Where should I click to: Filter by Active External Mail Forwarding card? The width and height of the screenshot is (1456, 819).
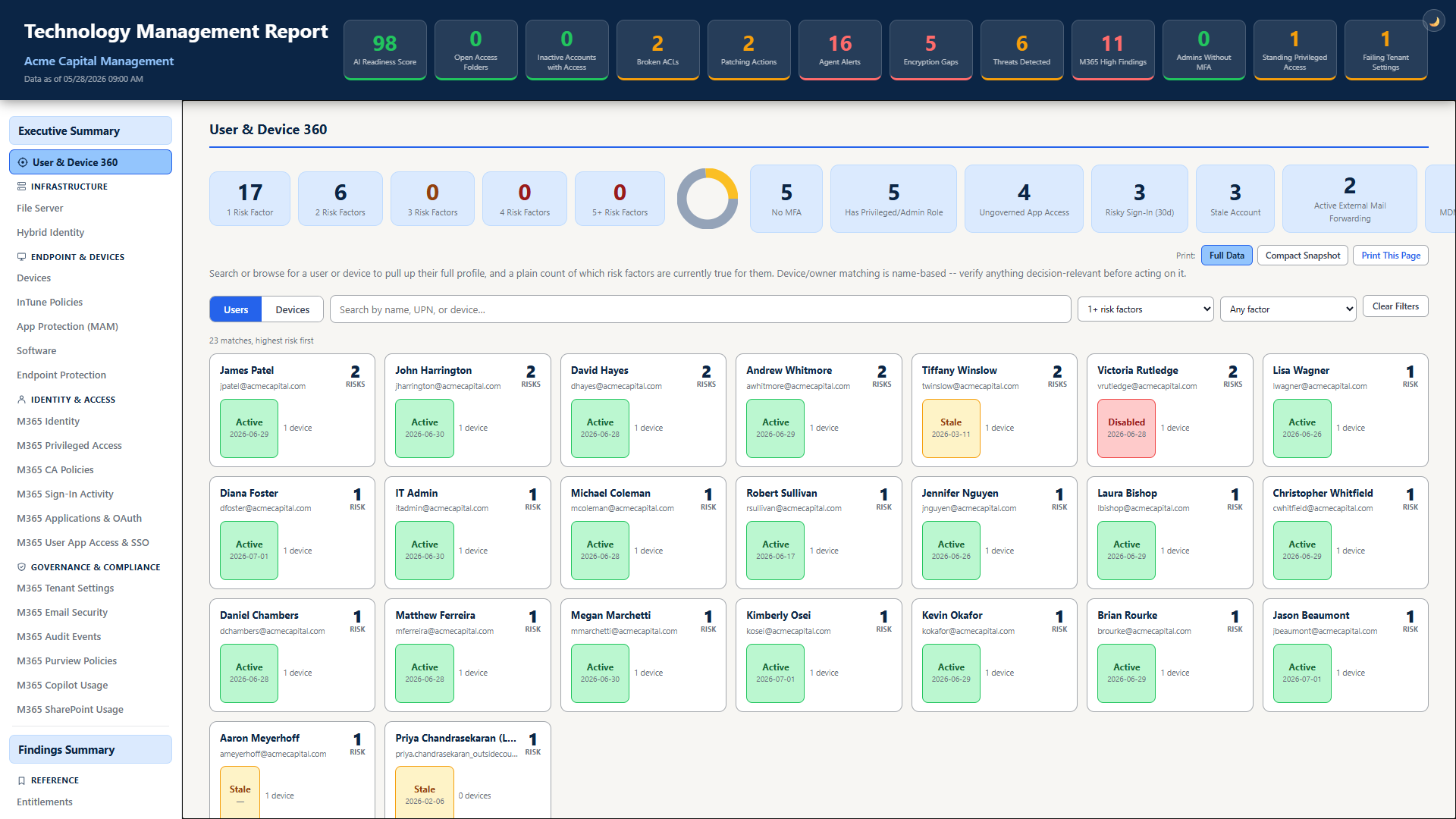coord(1349,199)
